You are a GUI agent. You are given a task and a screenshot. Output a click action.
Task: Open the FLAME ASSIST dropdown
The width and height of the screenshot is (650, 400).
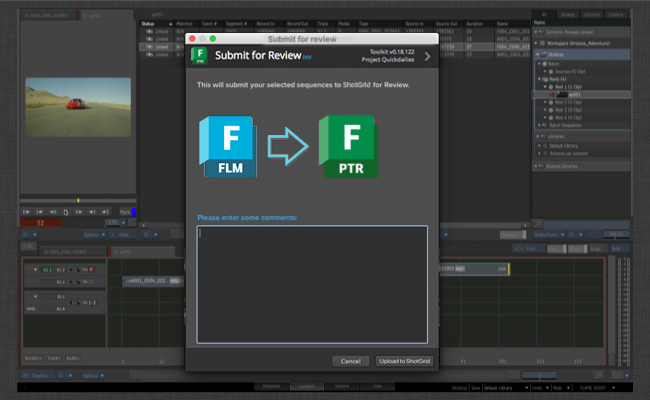point(597,388)
